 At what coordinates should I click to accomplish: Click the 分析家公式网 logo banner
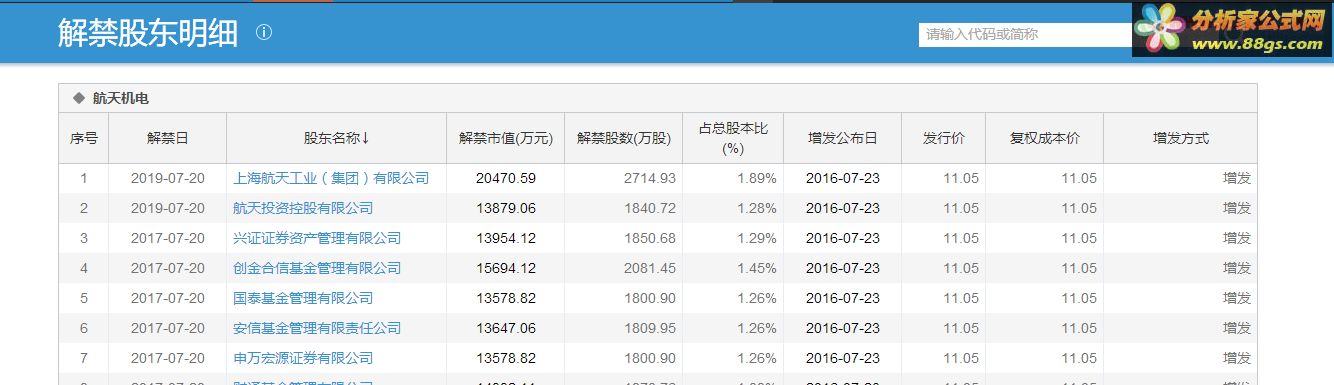pos(1233,29)
